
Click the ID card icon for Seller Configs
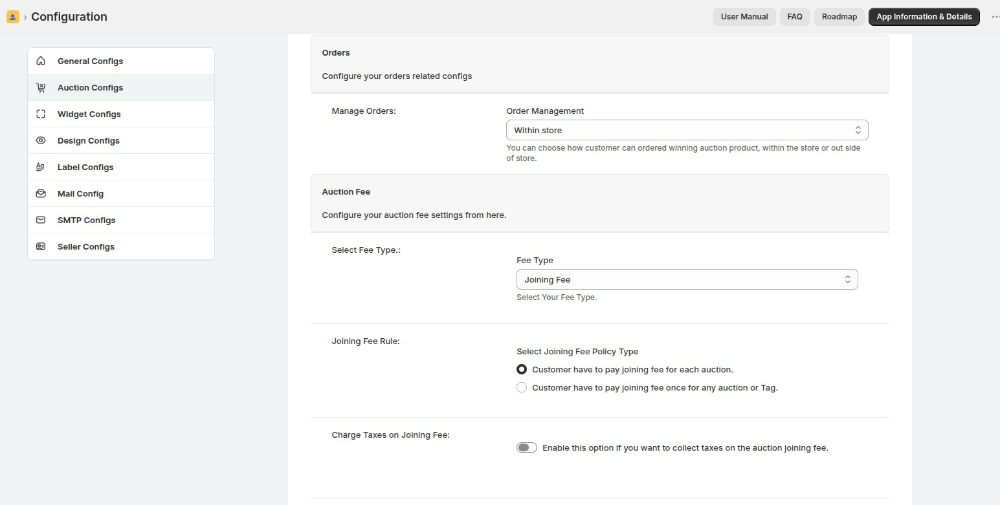41,246
